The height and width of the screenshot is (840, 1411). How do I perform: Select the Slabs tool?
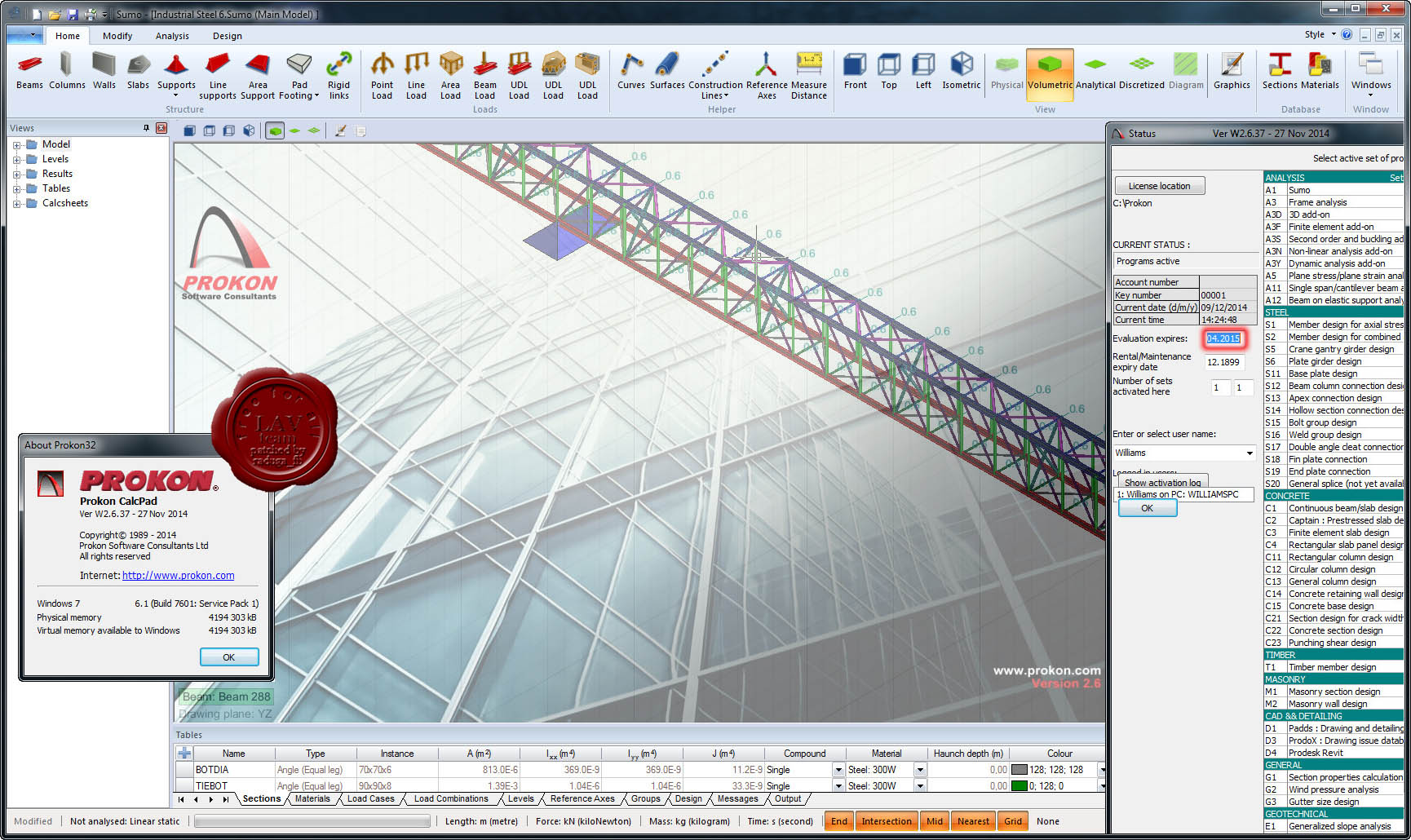pyautogui.click(x=138, y=71)
